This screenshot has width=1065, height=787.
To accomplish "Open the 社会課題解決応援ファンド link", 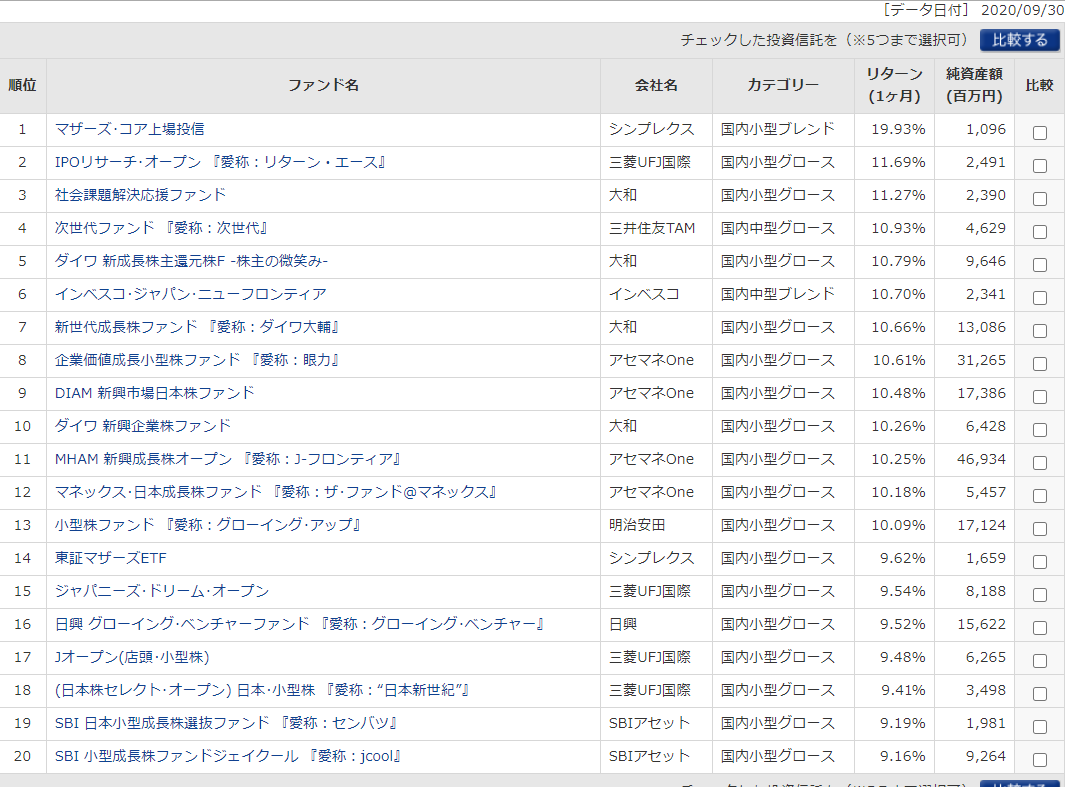I will pyautogui.click(x=140, y=195).
